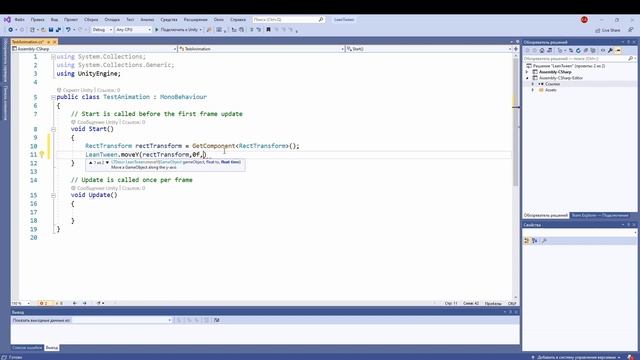Click the Save file toolbar icon
Screen dimensions: 640x360
point(51,30)
